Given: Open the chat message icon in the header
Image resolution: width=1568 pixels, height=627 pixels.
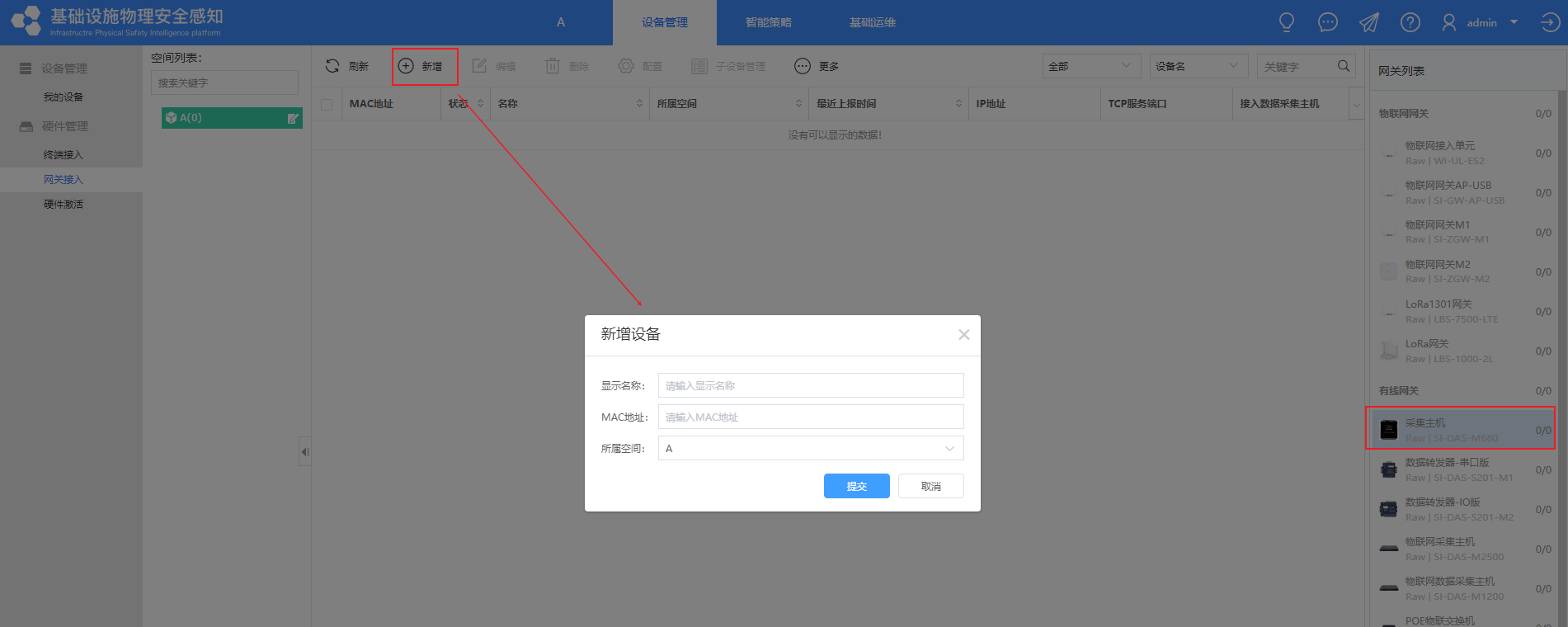Looking at the screenshot, I should (x=1327, y=22).
